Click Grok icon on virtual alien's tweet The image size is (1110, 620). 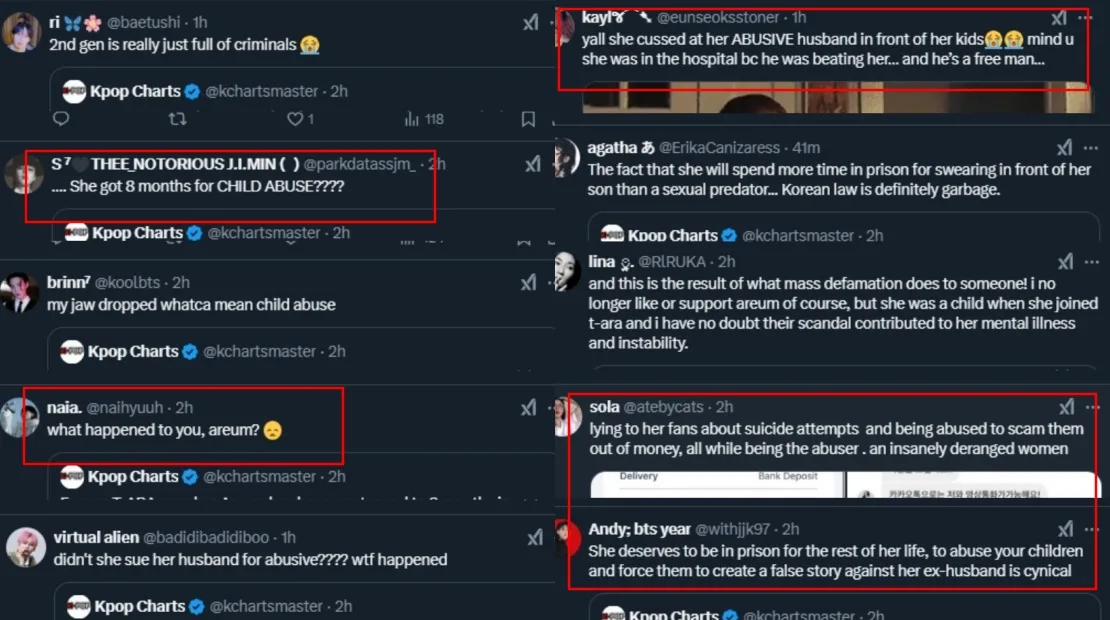(x=535, y=538)
